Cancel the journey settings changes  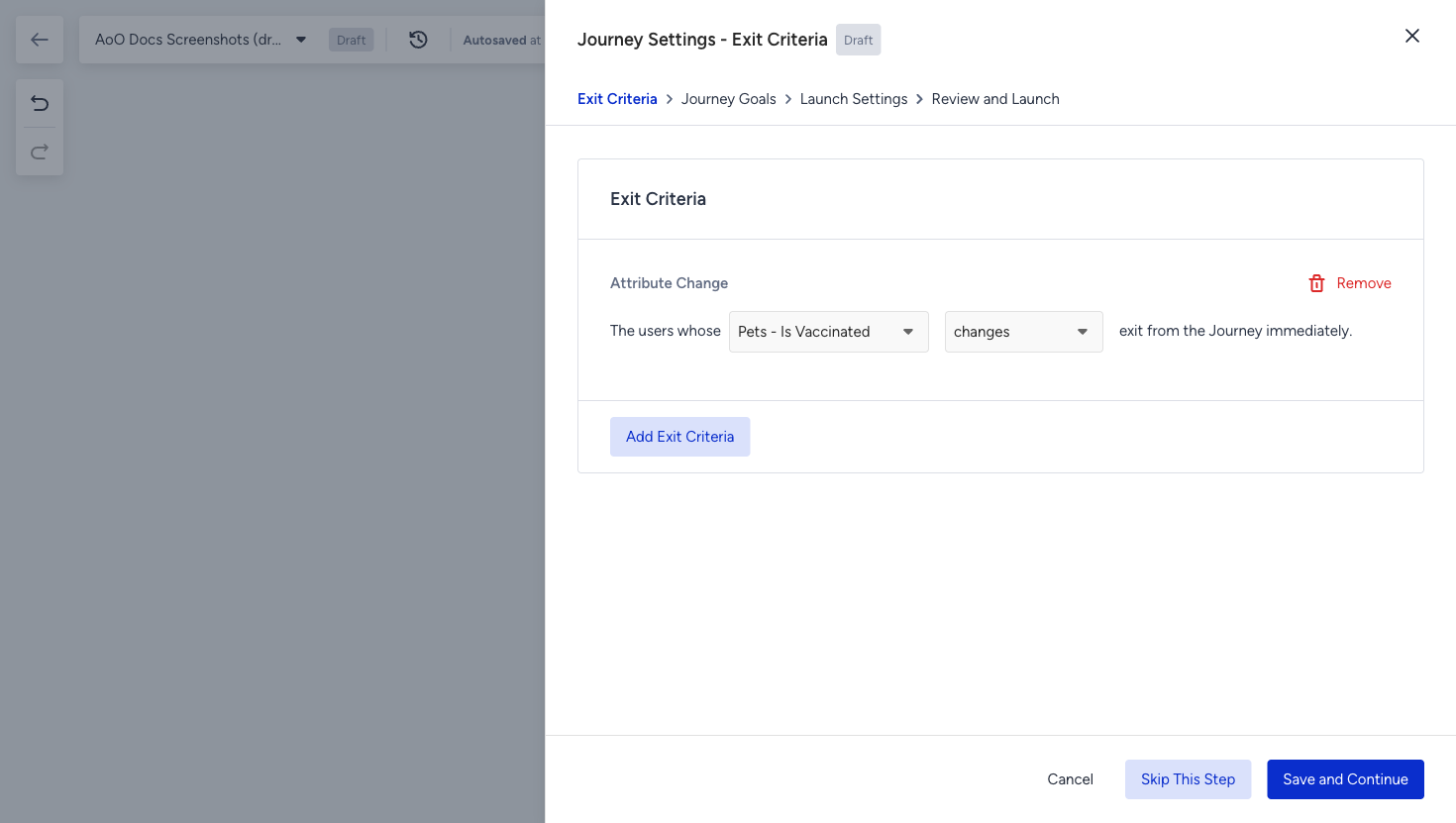point(1071,779)
